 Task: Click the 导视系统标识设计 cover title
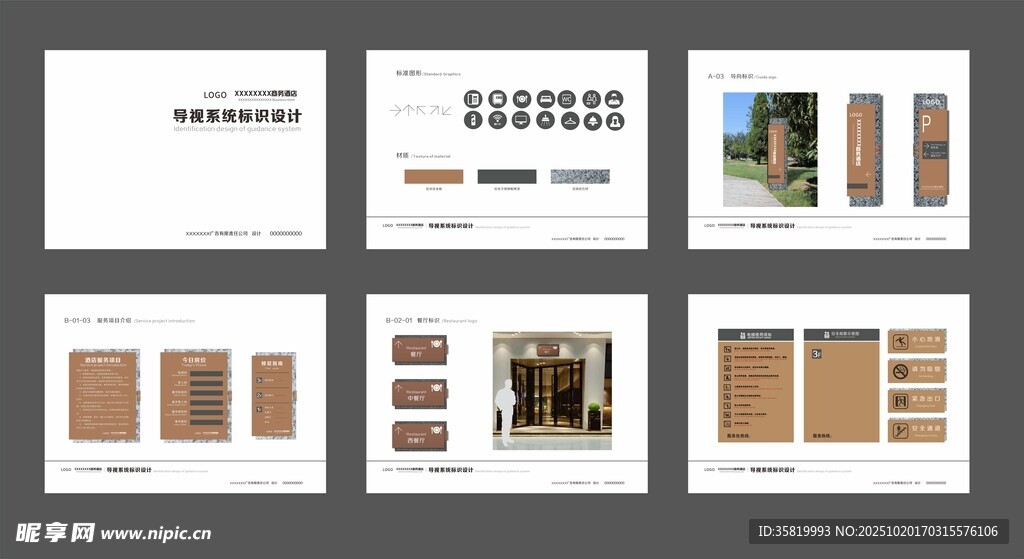(237, 116)
